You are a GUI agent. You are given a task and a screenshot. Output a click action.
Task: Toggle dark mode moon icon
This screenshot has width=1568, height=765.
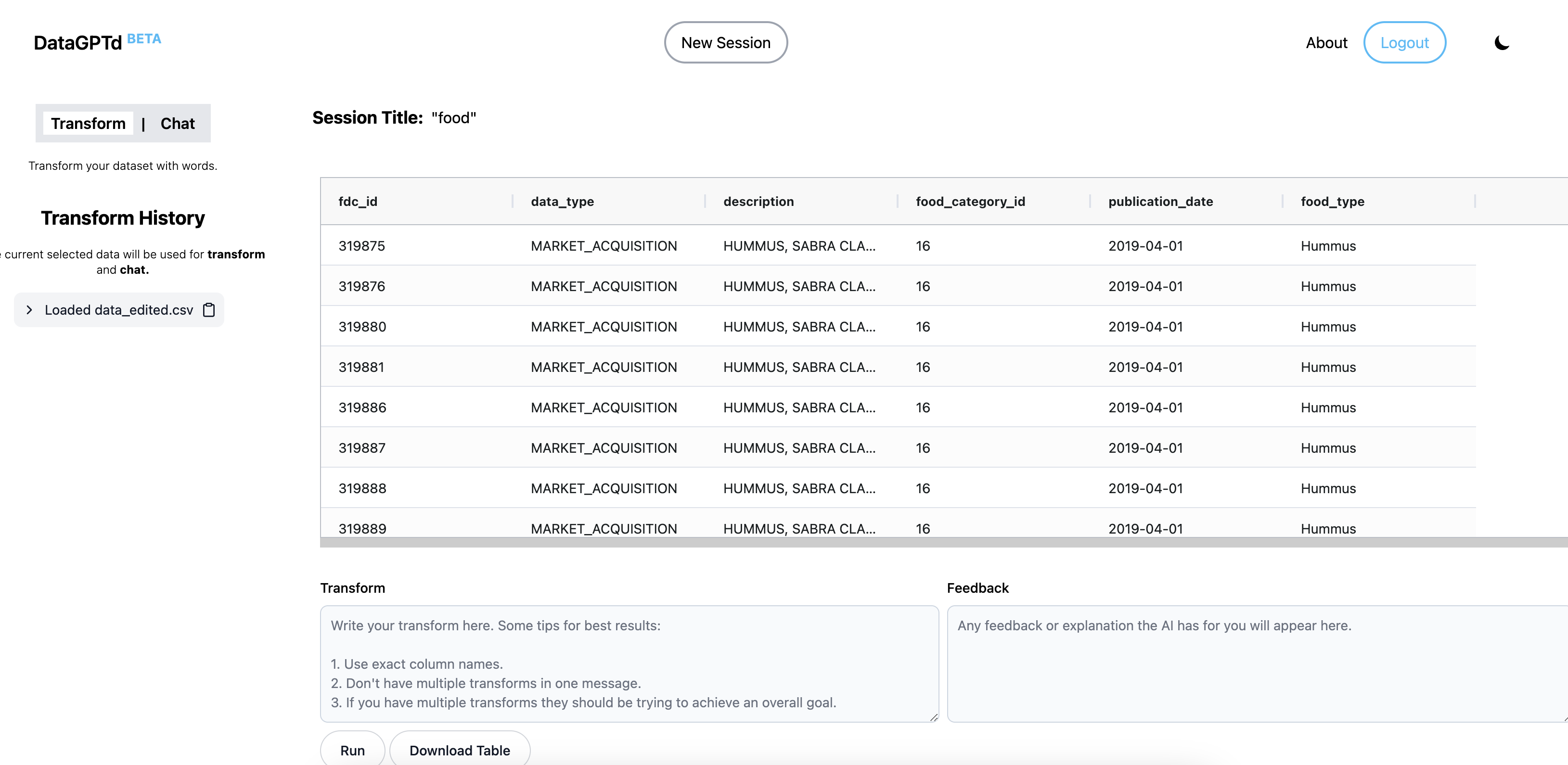[1501, 43]
